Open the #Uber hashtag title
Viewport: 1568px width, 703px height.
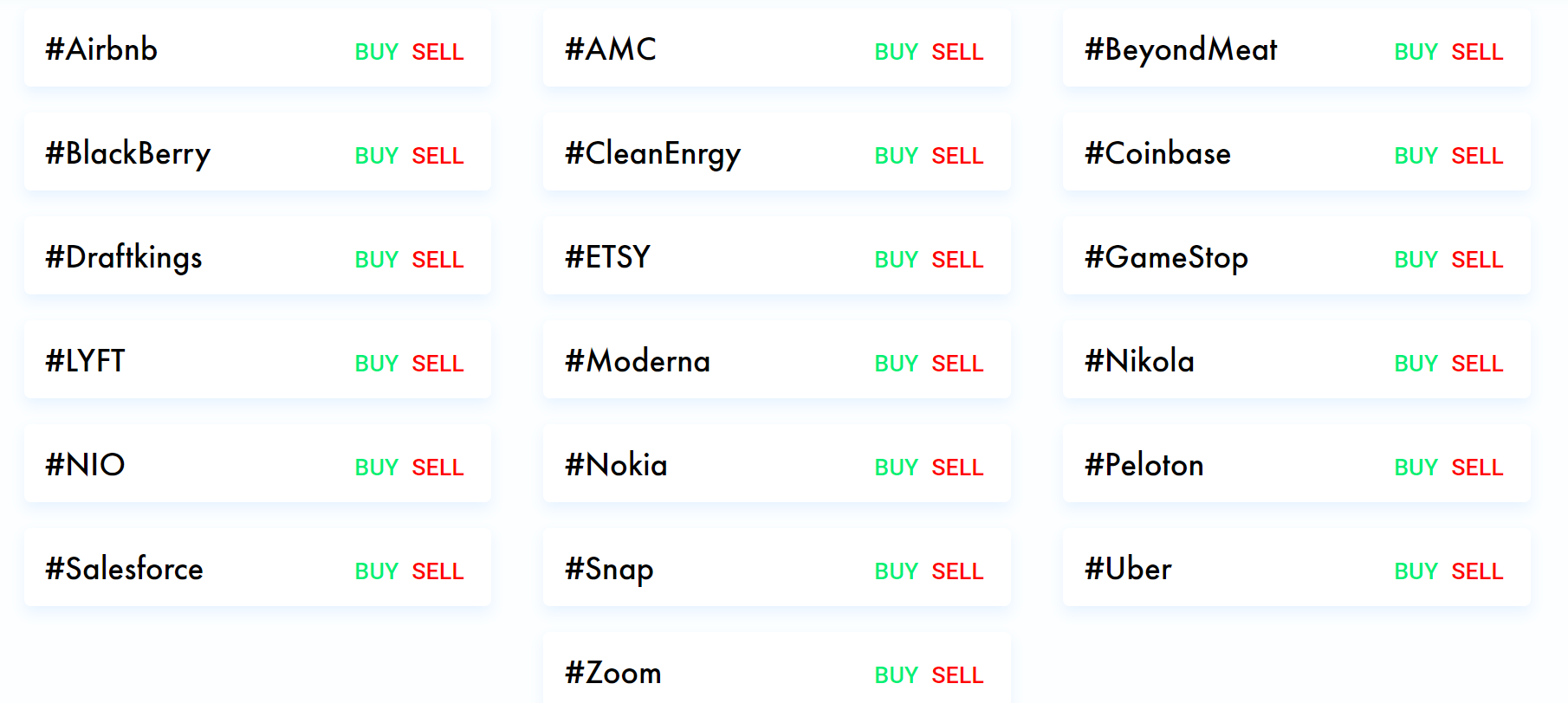(x=1128, y=569)
